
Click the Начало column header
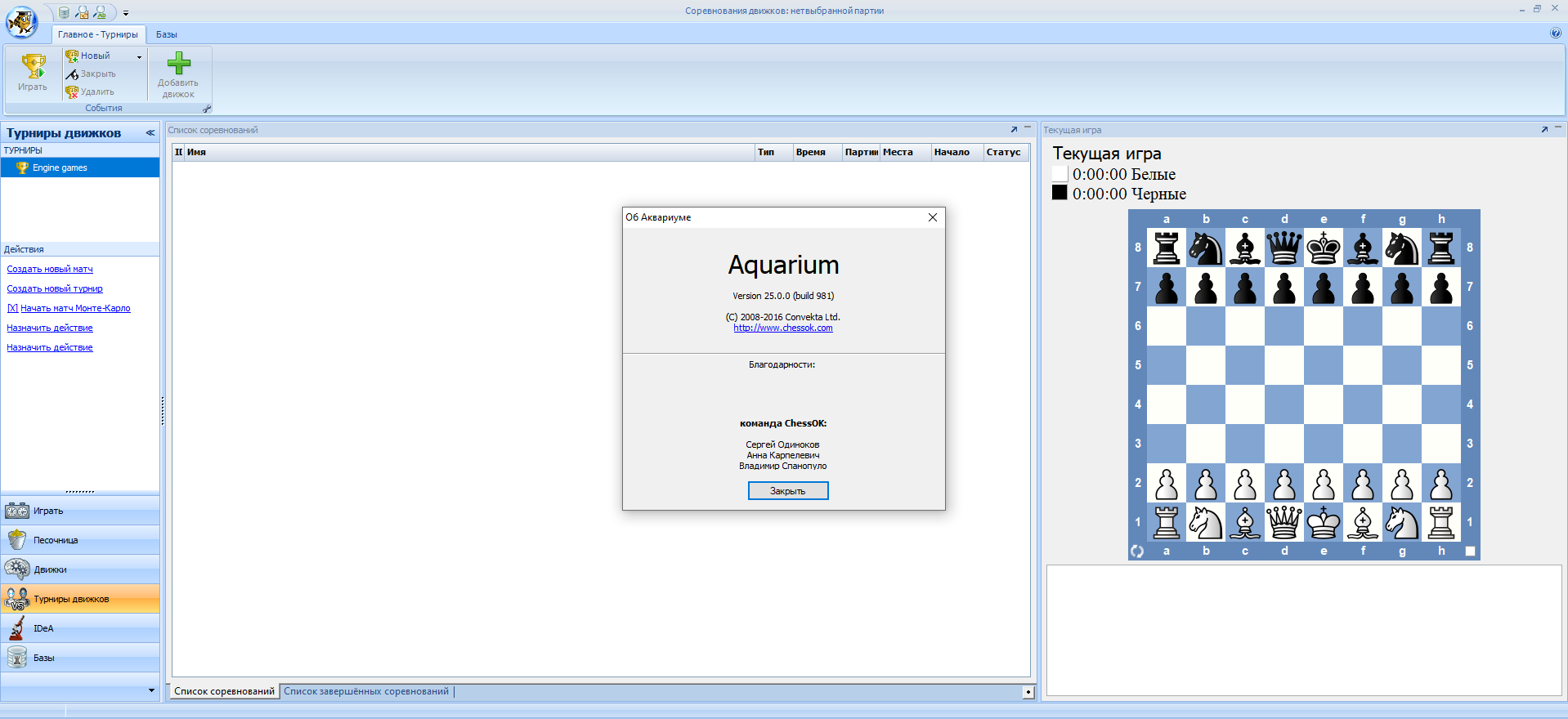[957, 152]
